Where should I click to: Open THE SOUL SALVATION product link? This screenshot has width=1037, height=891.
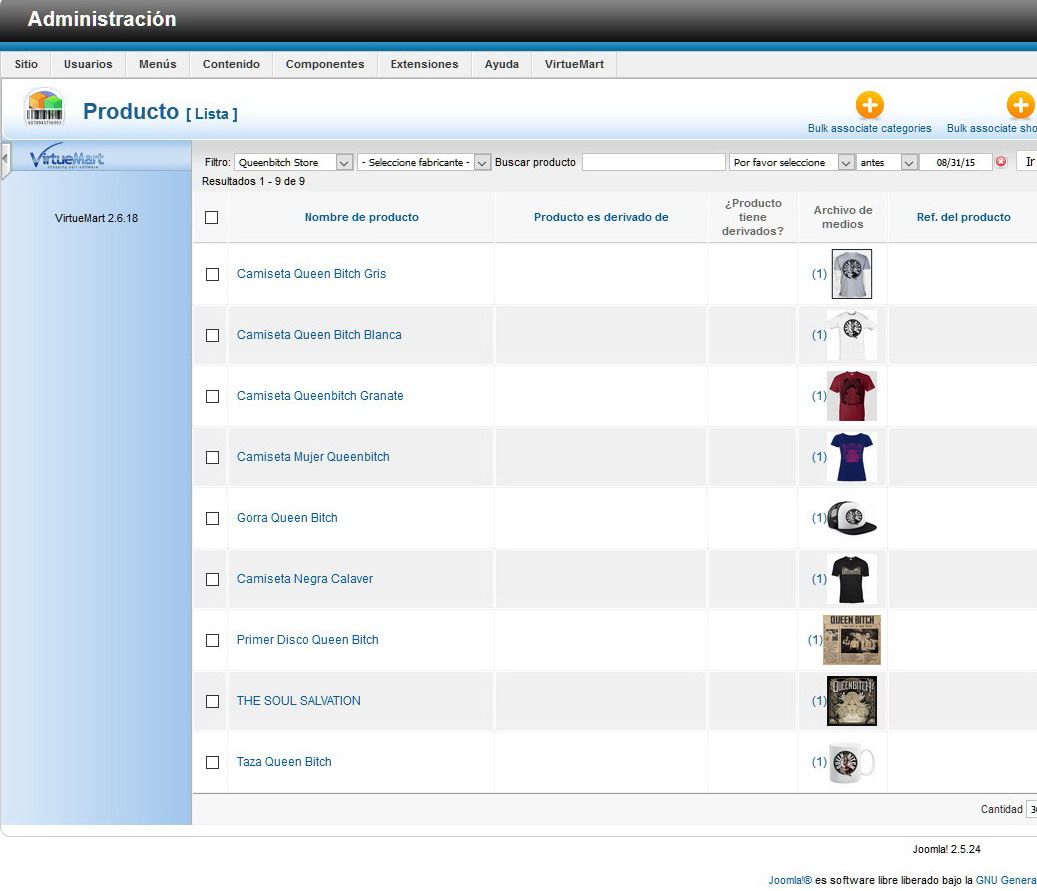(298, 700)
